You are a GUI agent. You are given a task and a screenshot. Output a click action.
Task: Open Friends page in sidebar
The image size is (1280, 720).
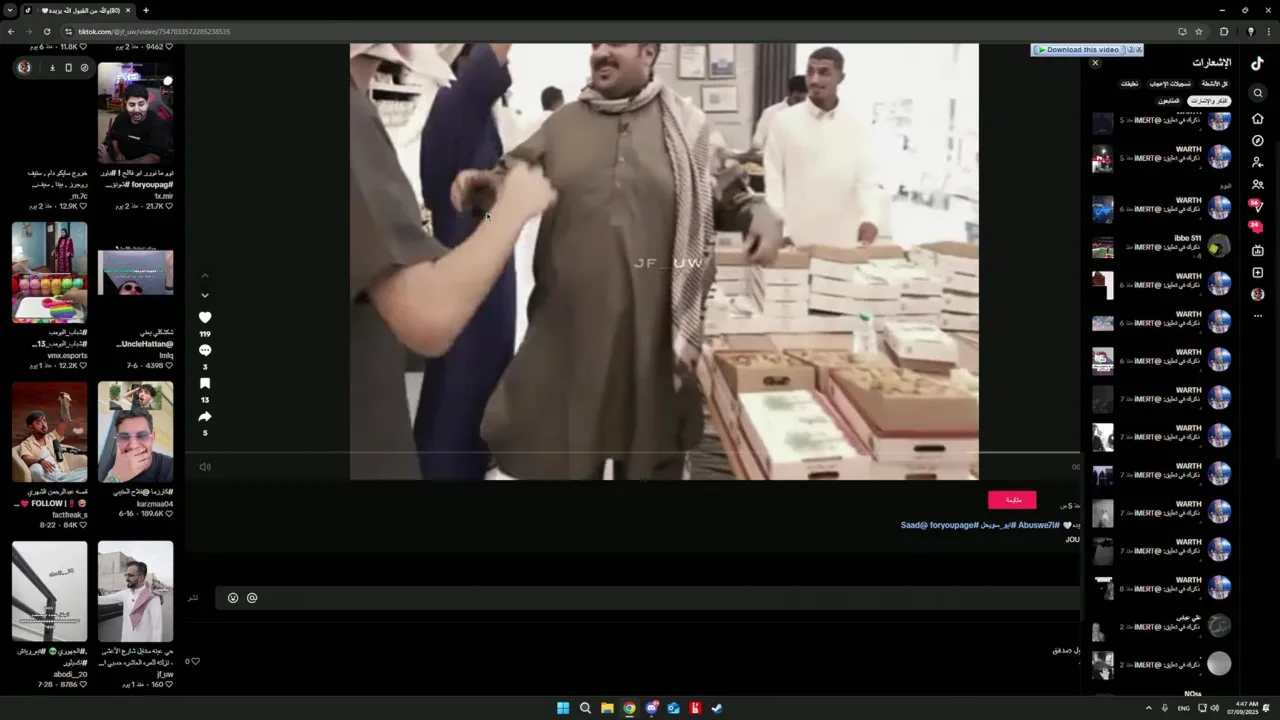(1258, 185)
